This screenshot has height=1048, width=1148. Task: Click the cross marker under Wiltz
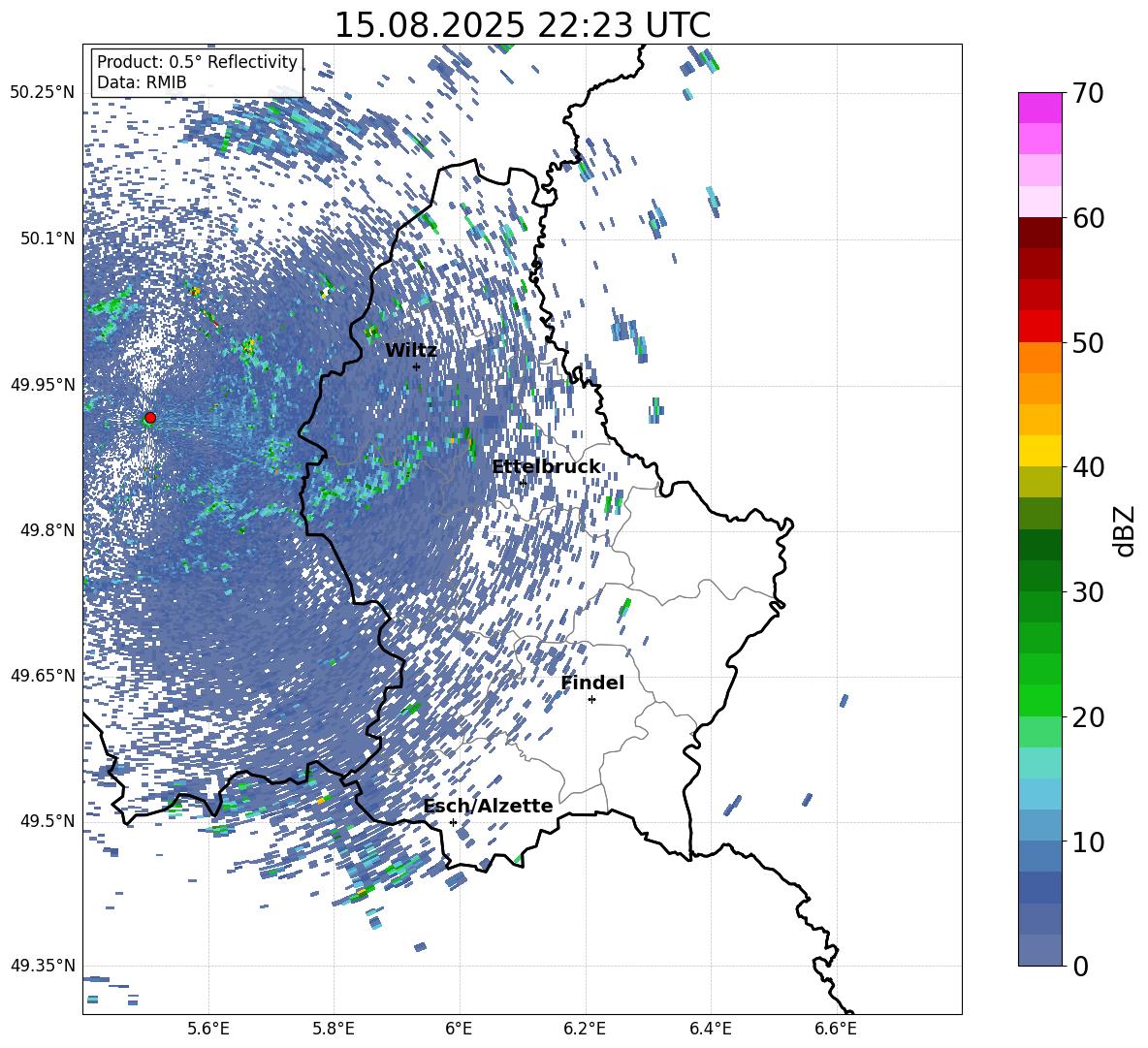point(417,366)
